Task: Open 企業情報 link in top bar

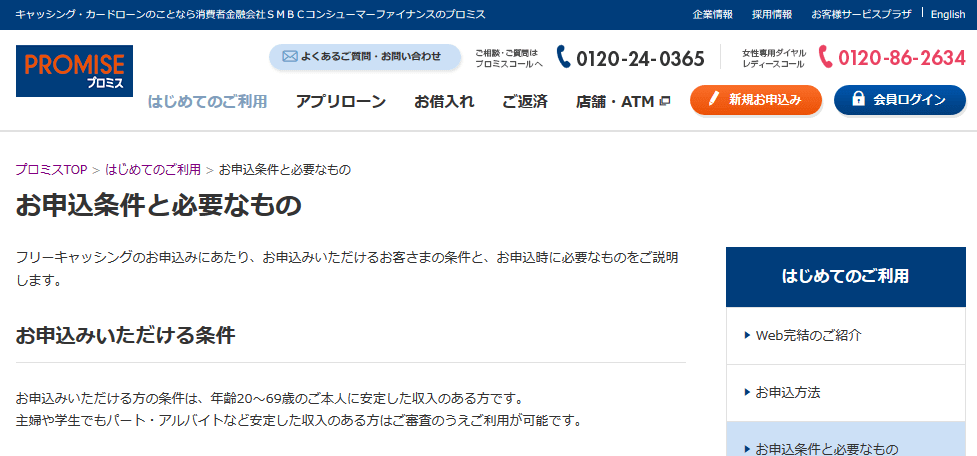Action: pyautogui.click(x=713, y=14)
